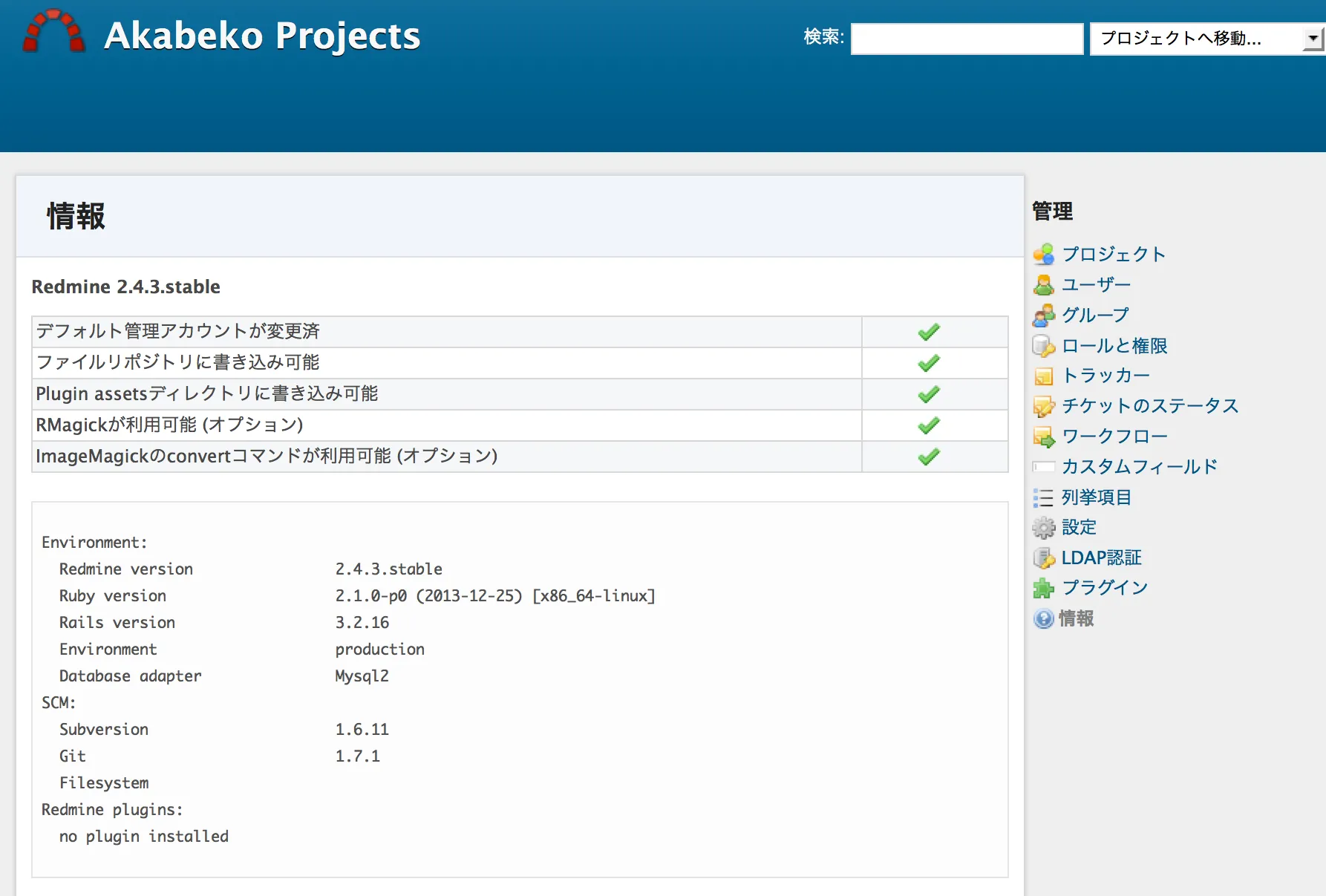Select 情報 from the 管理 menu
Image resolution: width=1326 pixels, height=896 pixels.
pyautogui.click(x=1077, y=618)
